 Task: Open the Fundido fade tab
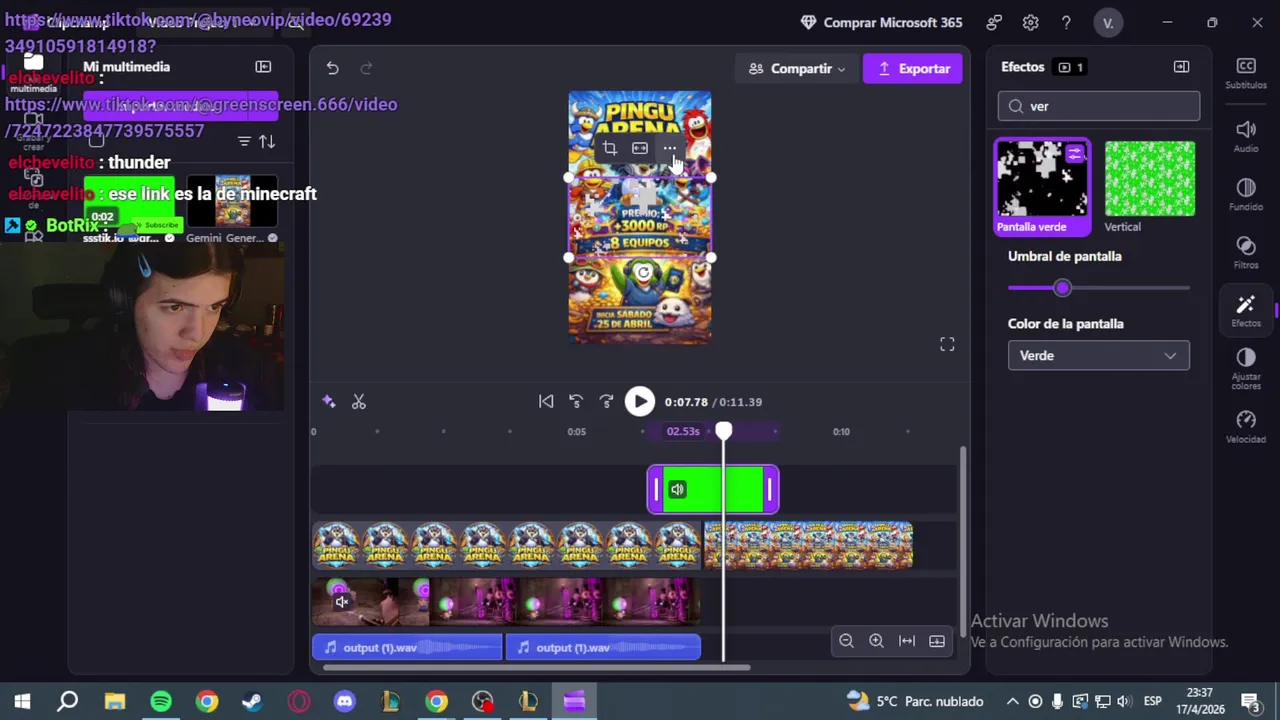click(1246, 194)
